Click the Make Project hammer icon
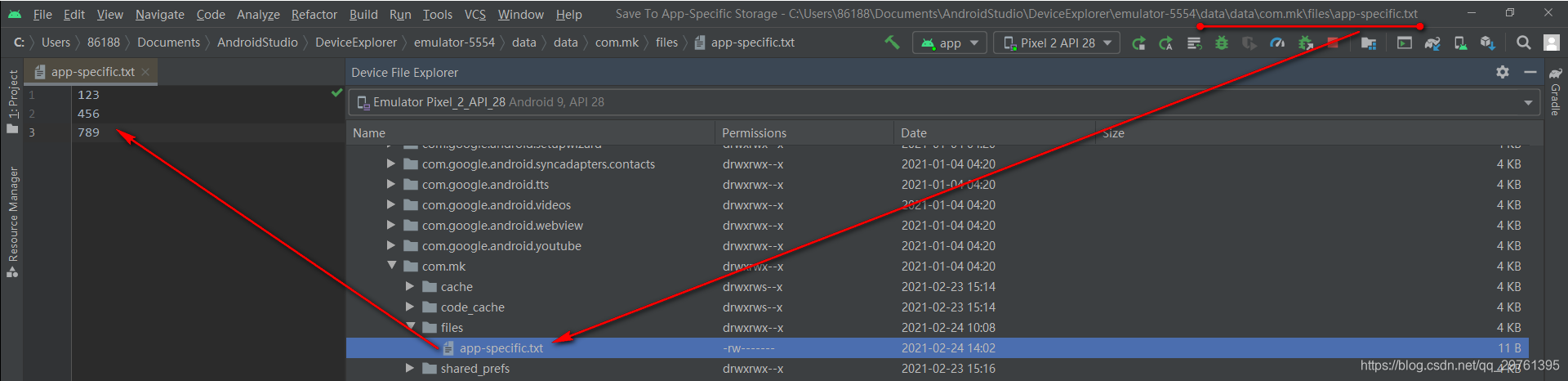 (892, 43)
